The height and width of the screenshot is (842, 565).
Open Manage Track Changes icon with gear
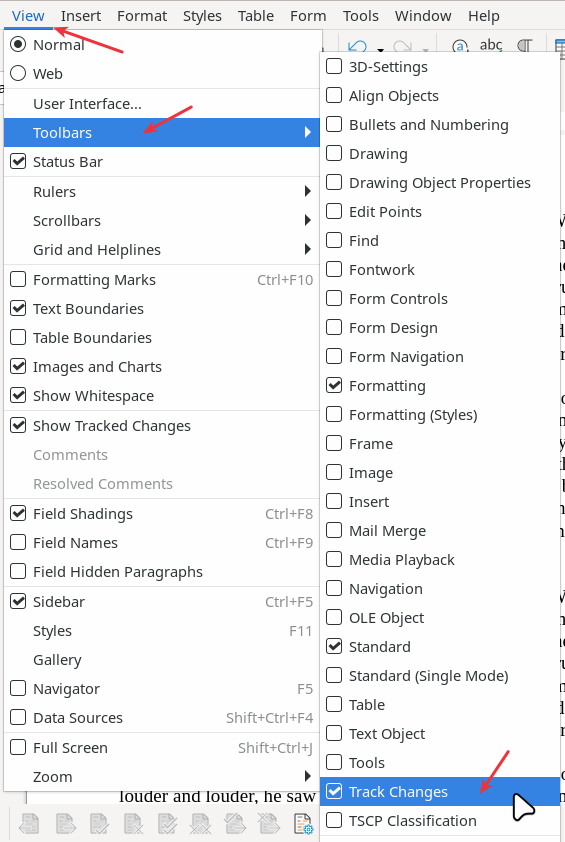point(302,824)
